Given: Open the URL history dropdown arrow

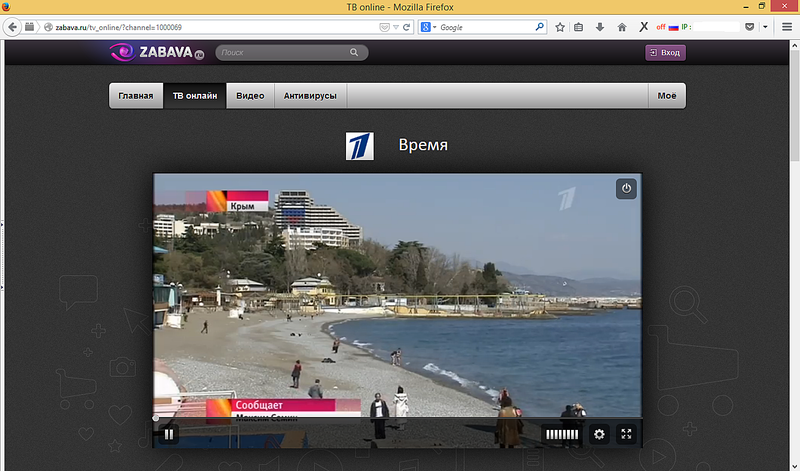Looking at the screenshot, I should coord(396,27).
